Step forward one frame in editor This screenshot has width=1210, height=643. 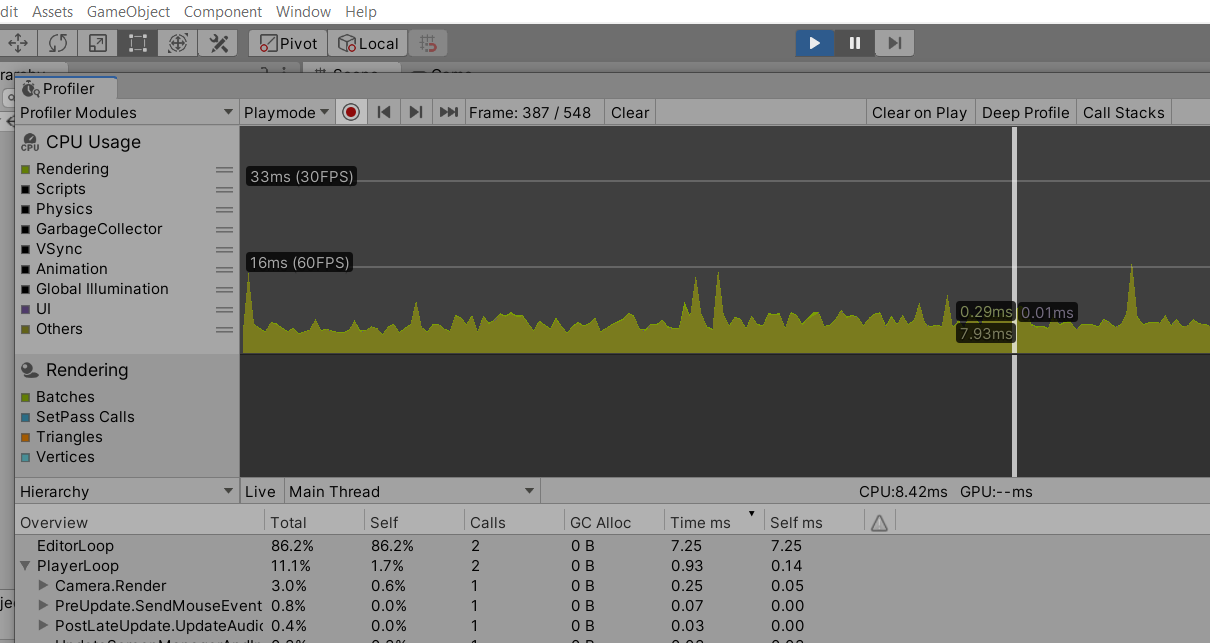pyautogui.click(x=895, y=43)
